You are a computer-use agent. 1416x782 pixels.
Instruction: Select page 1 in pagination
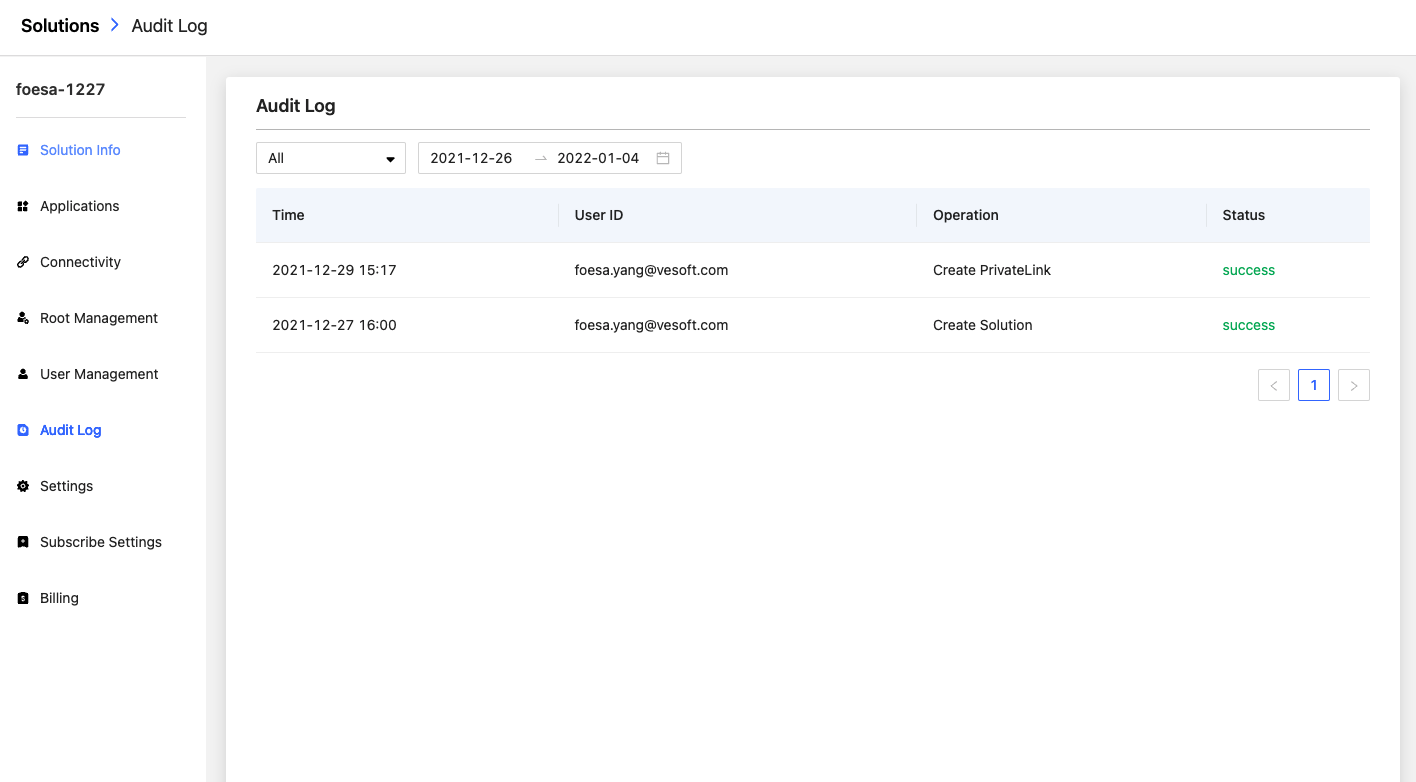[1314, 385]
